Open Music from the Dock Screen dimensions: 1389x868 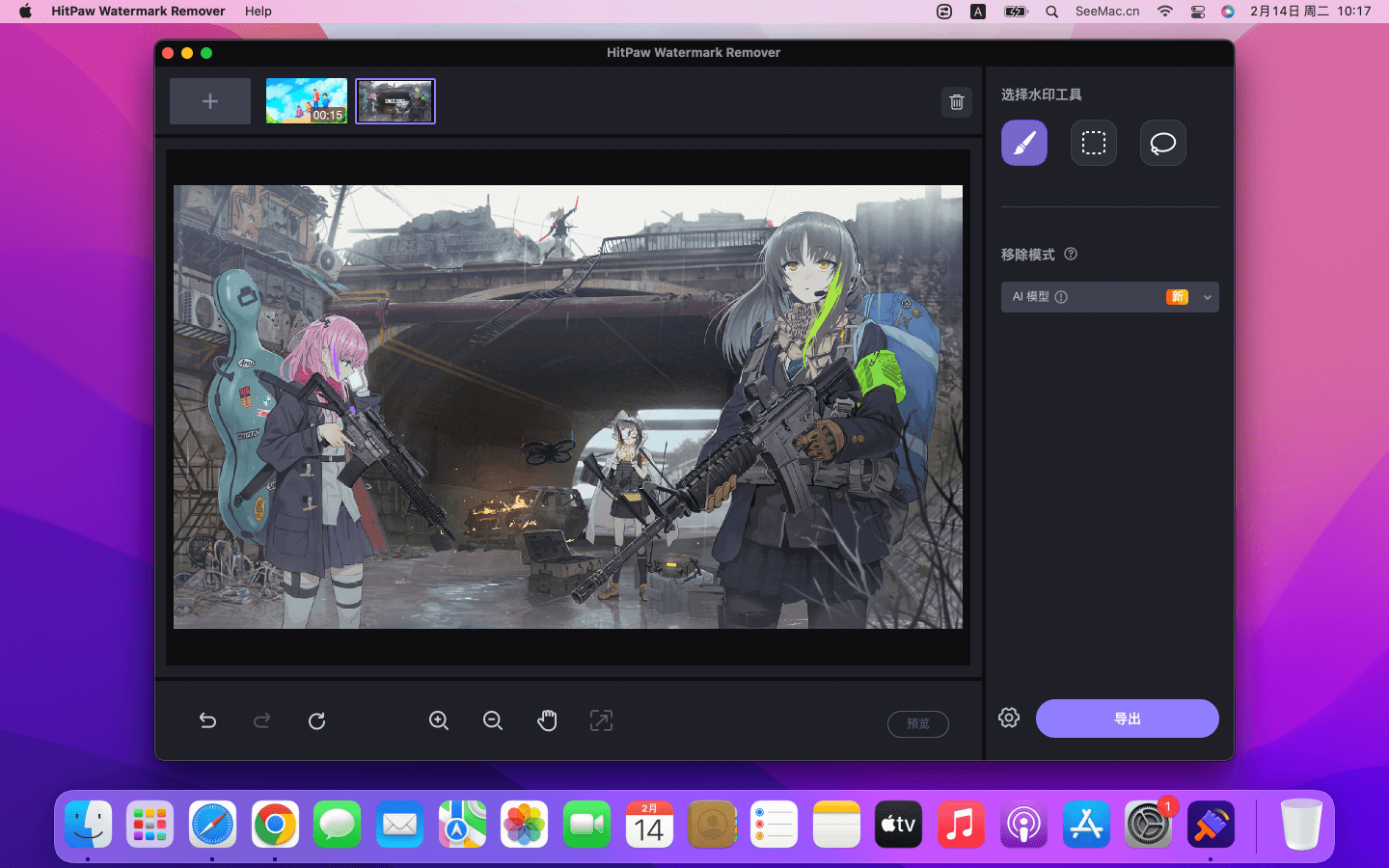961,825
